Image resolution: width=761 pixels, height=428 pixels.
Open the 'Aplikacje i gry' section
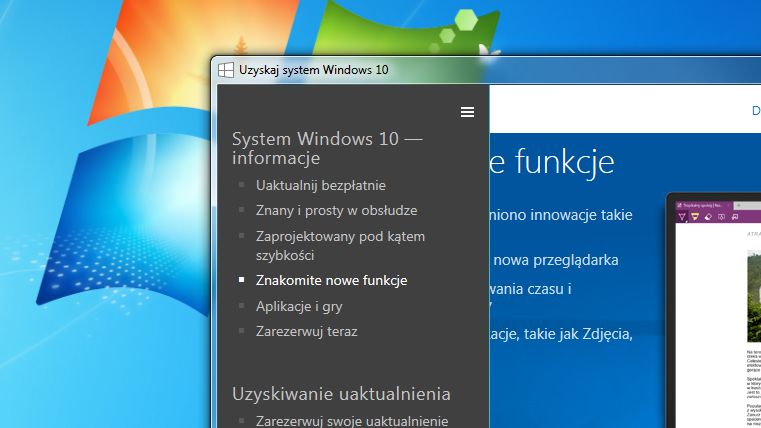tap(299, 306)
